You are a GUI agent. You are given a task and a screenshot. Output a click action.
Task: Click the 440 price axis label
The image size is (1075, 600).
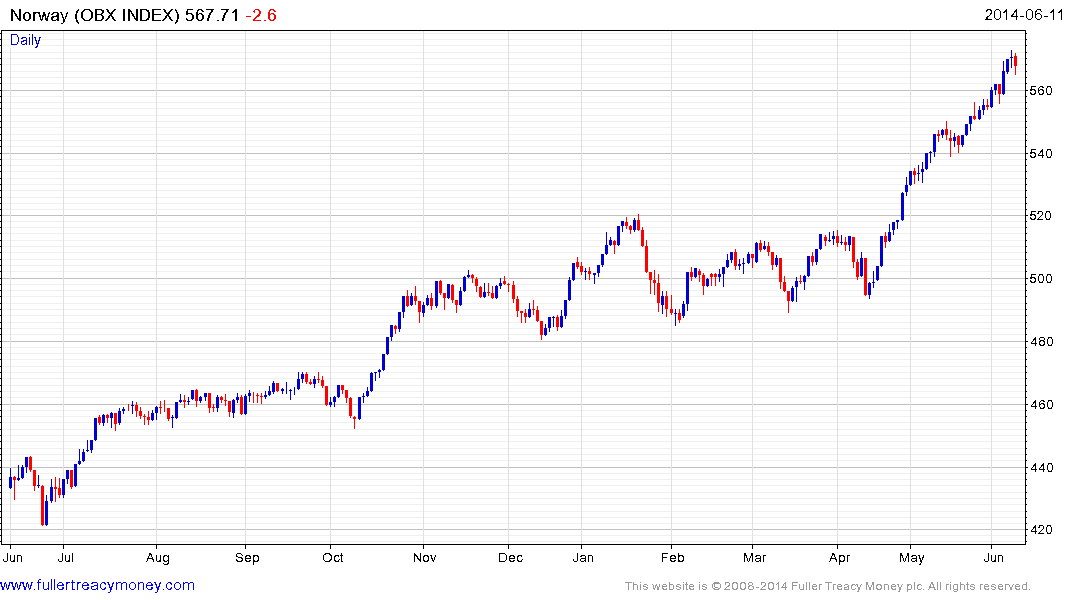point(1041,468)
